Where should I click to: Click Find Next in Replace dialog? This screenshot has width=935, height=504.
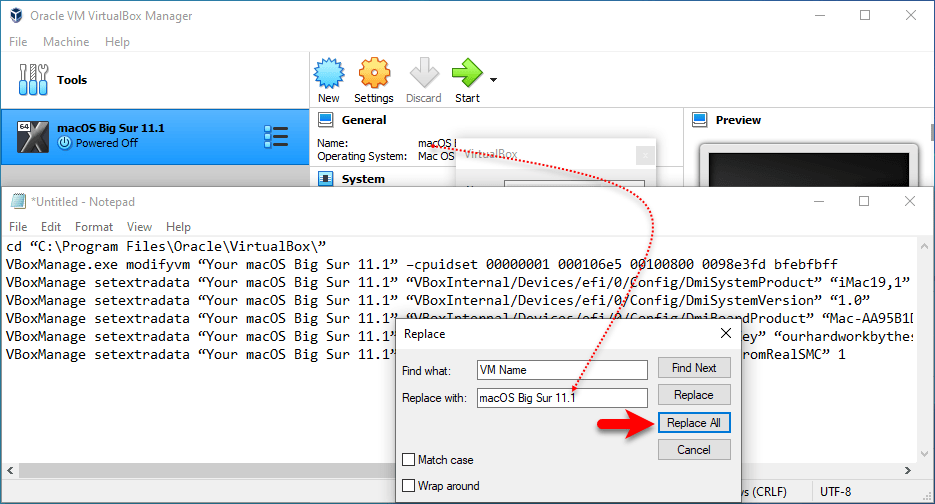694,368
